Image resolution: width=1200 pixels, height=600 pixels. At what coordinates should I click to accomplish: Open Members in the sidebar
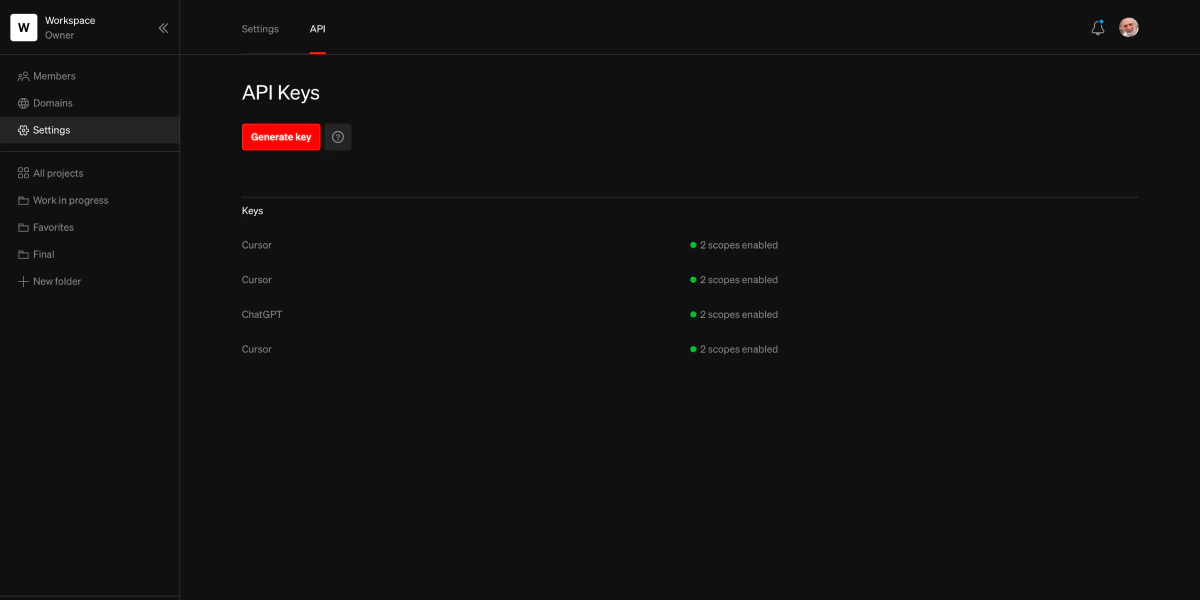coord(90,76)
